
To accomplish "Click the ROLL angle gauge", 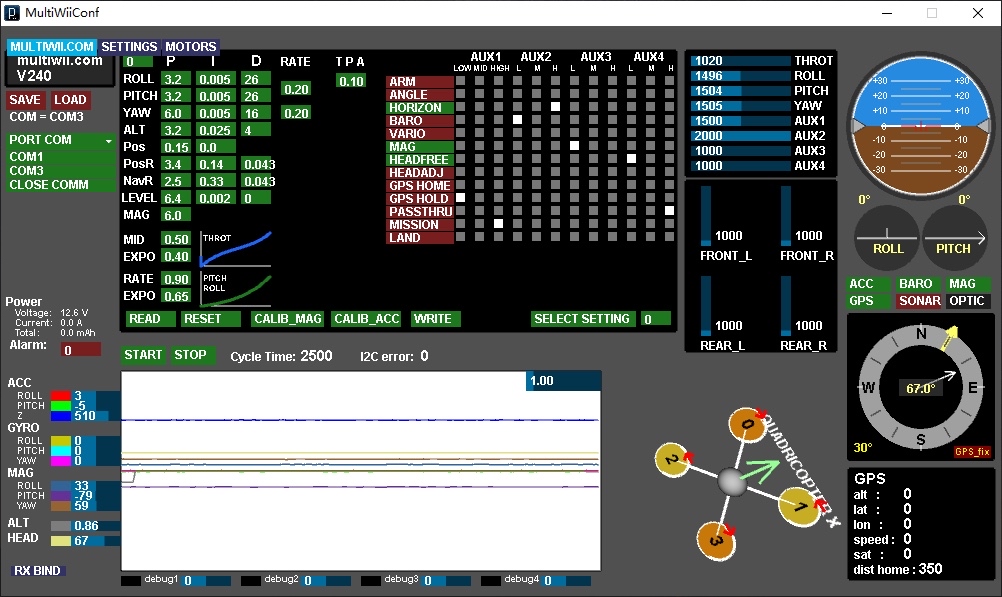I will tap(887, 238).
